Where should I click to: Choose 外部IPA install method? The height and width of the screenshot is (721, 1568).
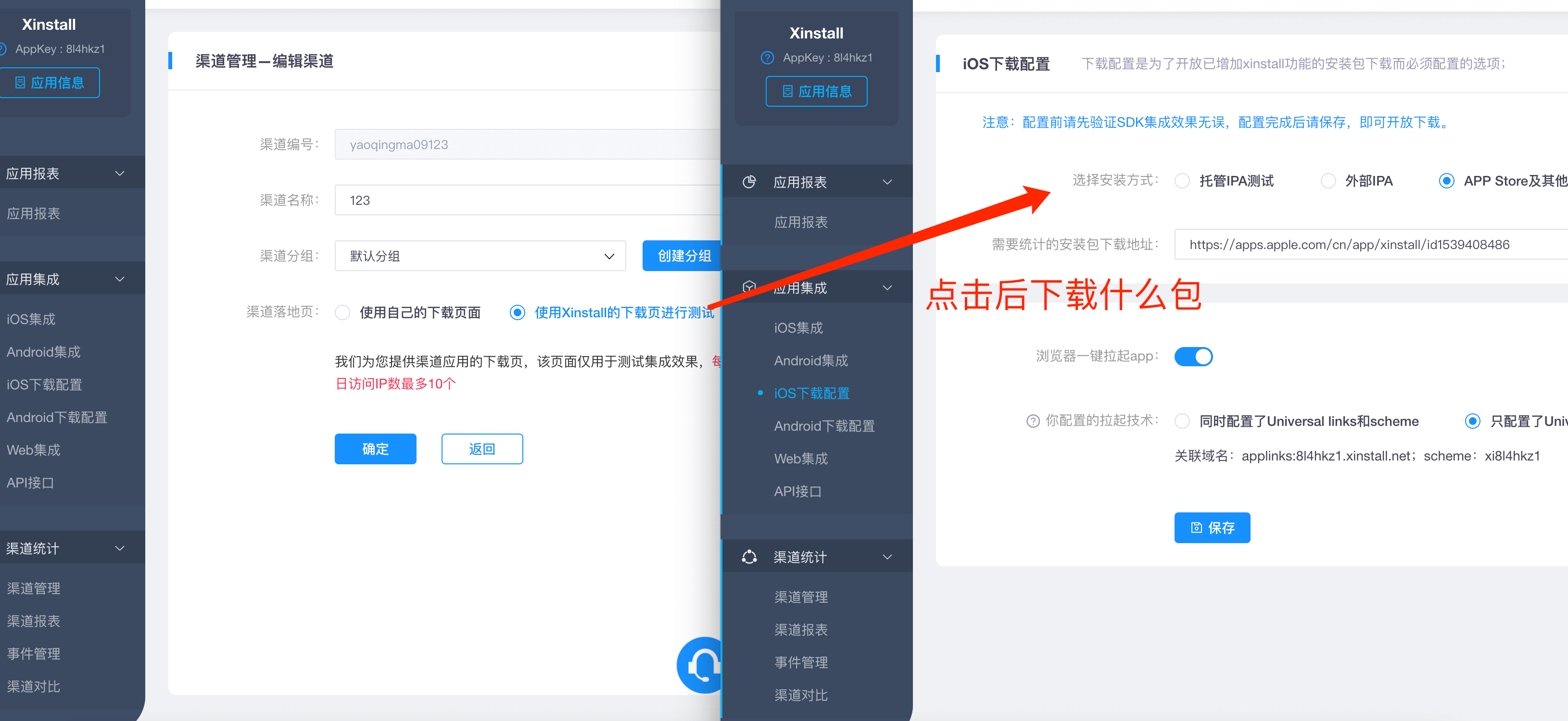pos(1328,181)
